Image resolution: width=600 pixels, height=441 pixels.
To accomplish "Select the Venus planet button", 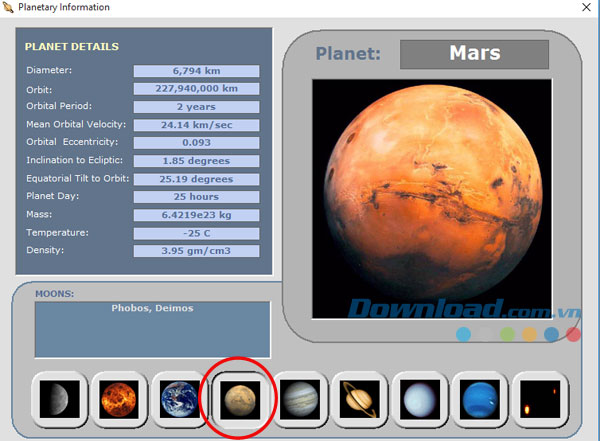I will coord(119,399).
